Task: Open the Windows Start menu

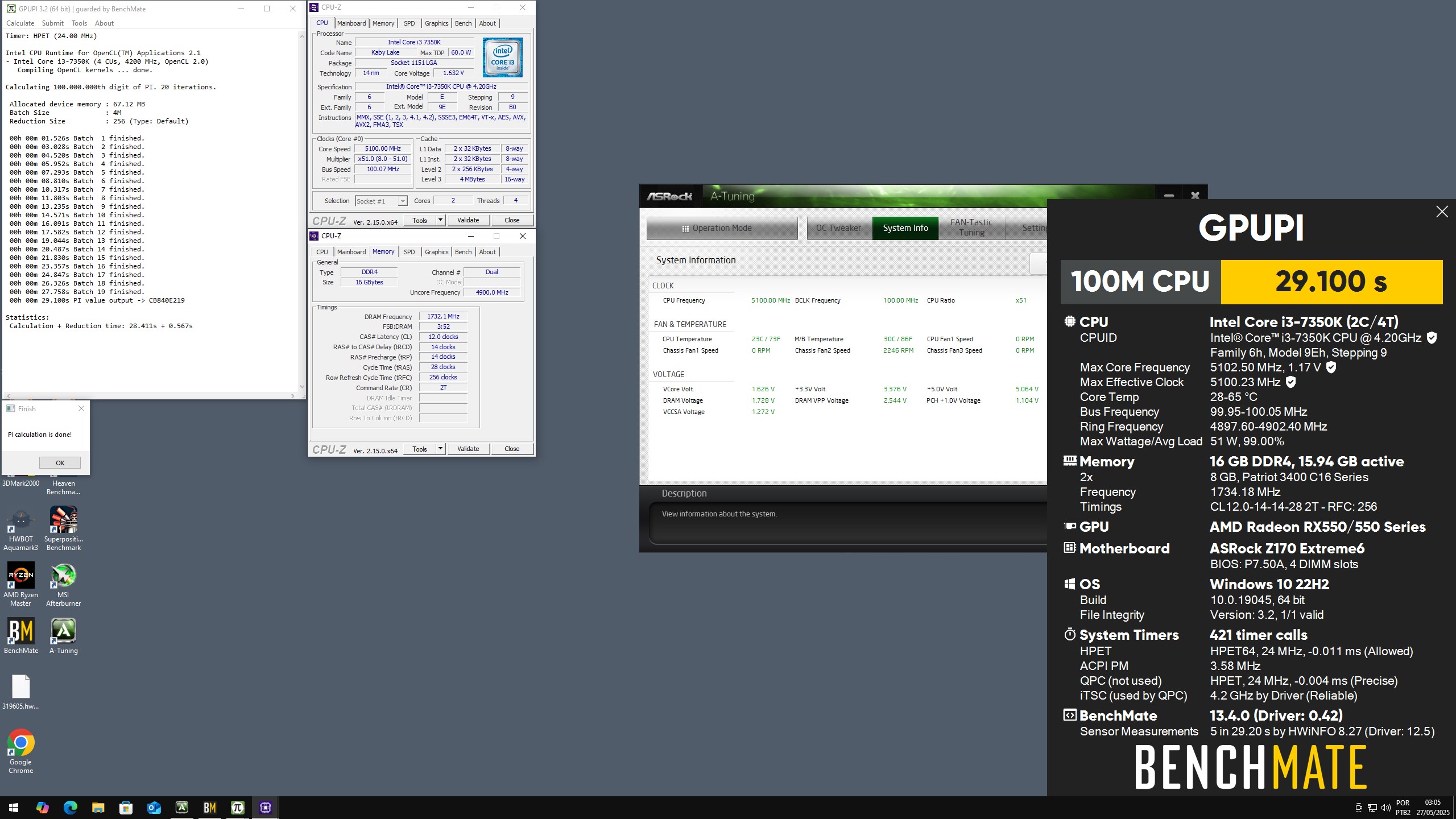Action: [x=14, y=808]
